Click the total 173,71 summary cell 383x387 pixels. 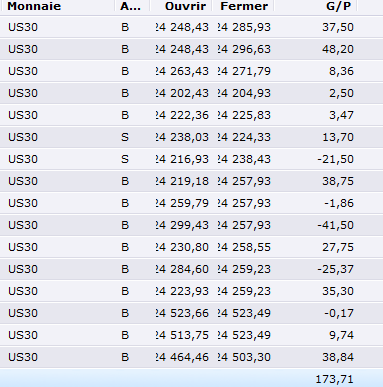pyautogui.click(x=334, y=379)
